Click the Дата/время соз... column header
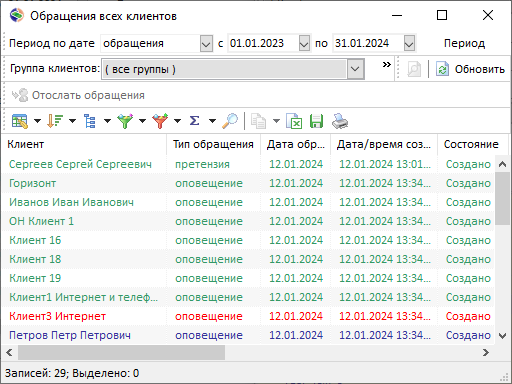 (x=384, y=144)
